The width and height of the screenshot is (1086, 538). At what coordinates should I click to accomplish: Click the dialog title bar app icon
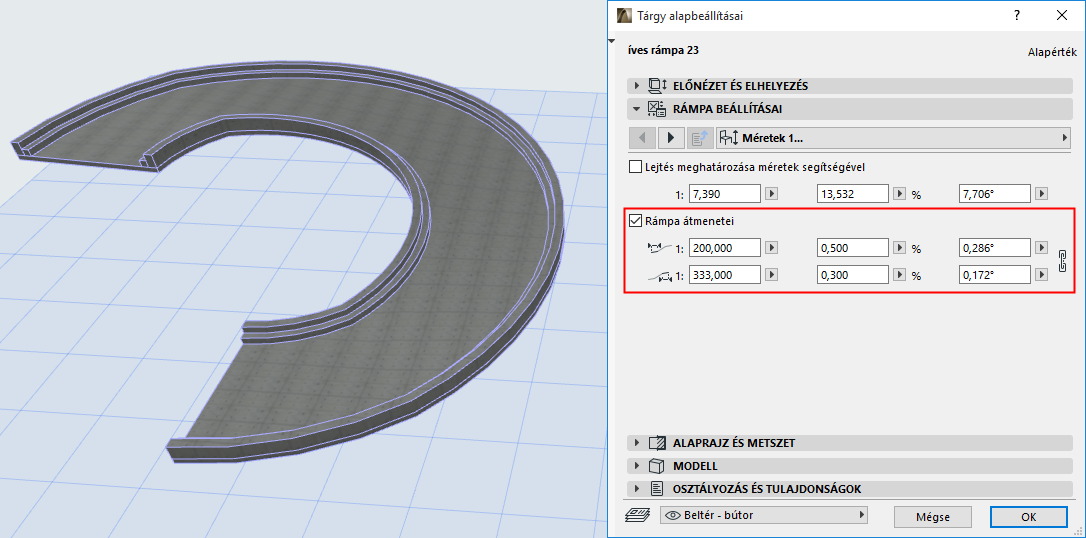(x=625, y=15)
